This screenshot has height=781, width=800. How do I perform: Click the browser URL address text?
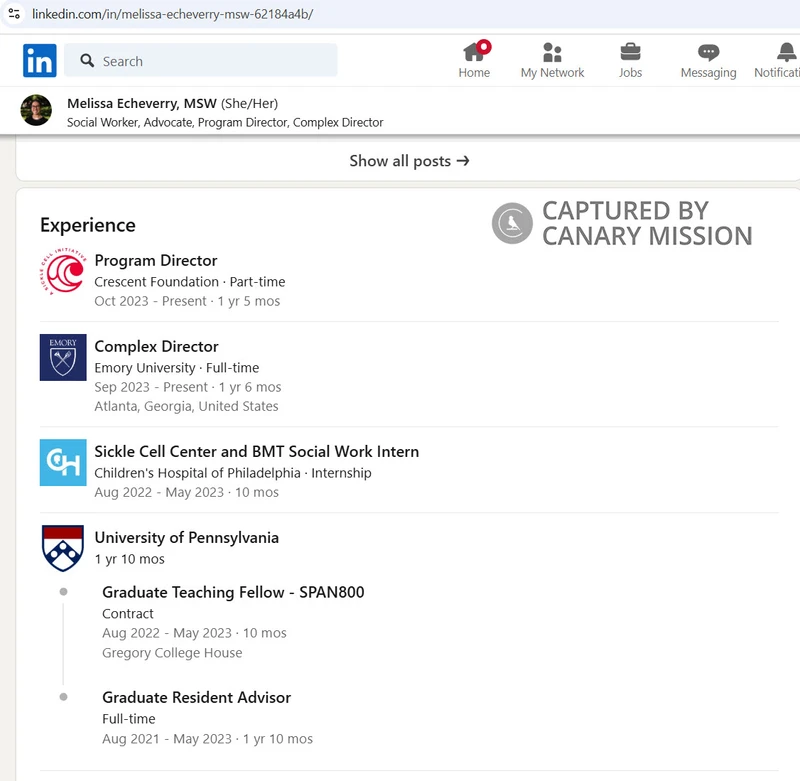pyautogui.click(x=172, y=14)
